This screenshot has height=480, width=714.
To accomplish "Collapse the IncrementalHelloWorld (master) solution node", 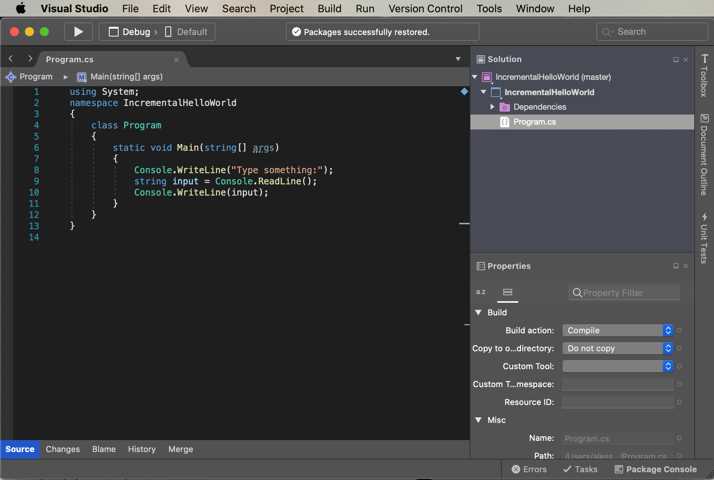I will 475,77.
